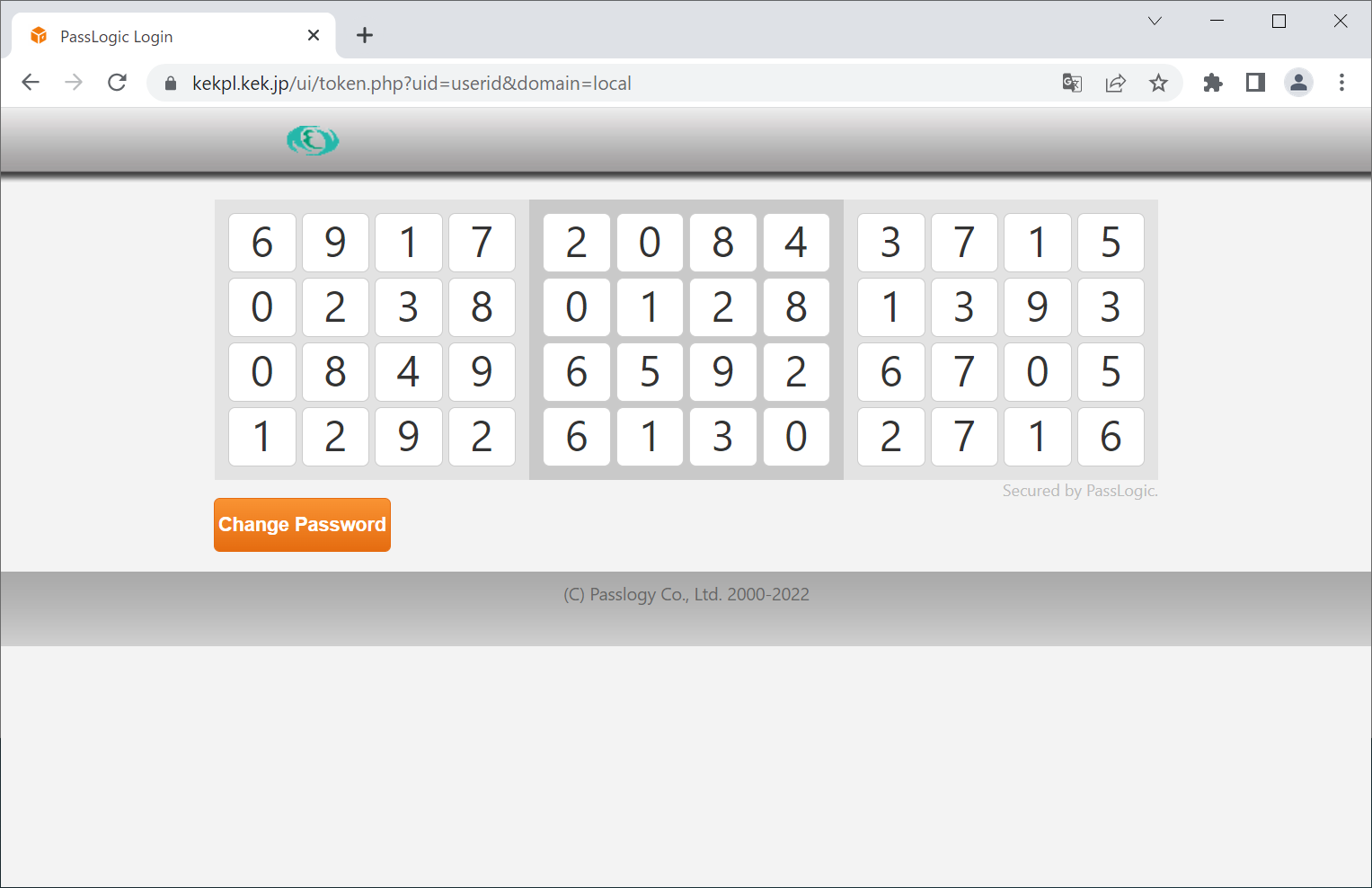Click the share page icon

click(x=1115, y=83)
